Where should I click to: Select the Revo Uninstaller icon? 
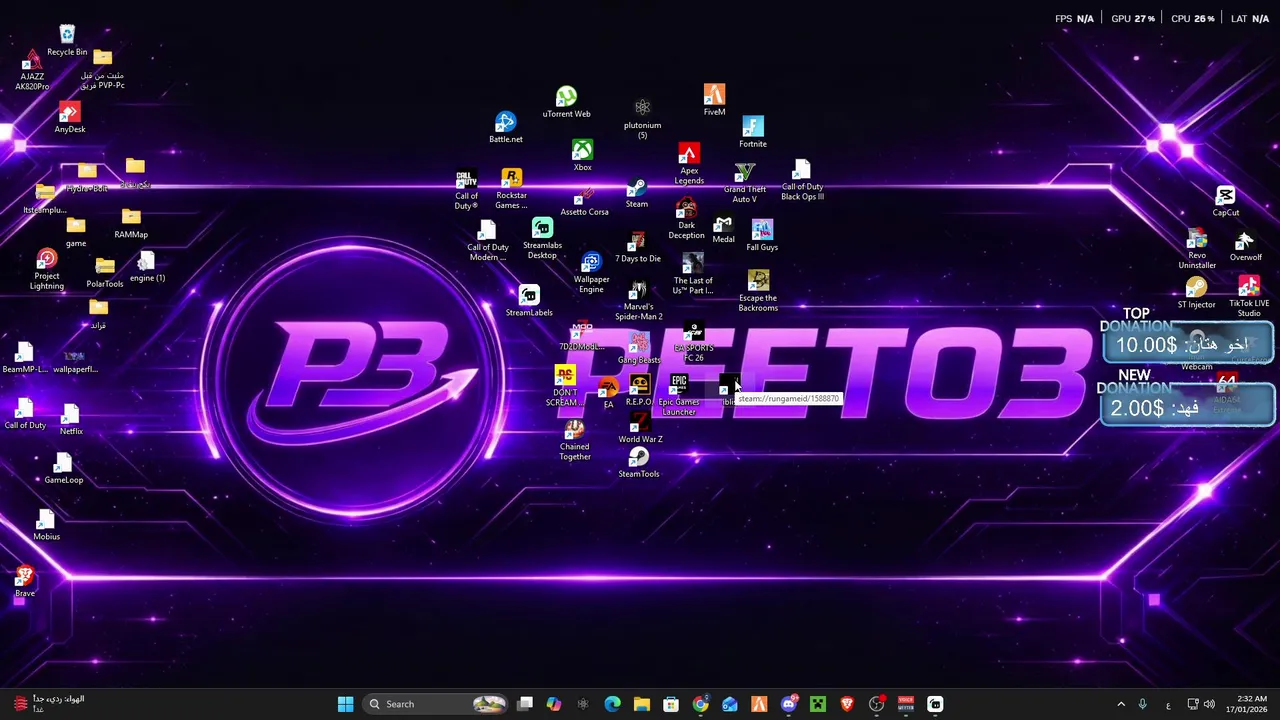[x=1197, y=249]
